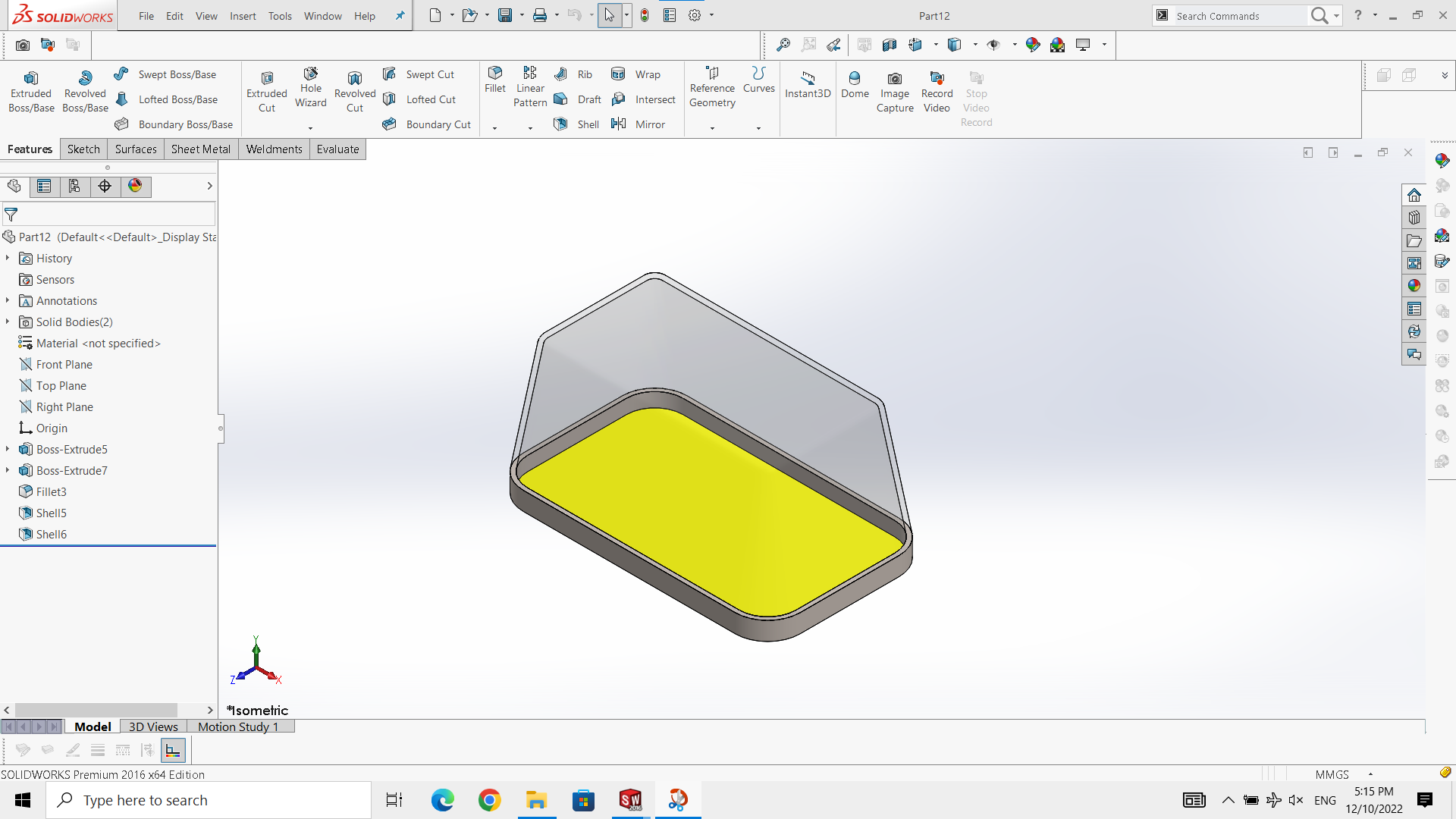
Task: Select the Draft tool
Action: (577, 99)
